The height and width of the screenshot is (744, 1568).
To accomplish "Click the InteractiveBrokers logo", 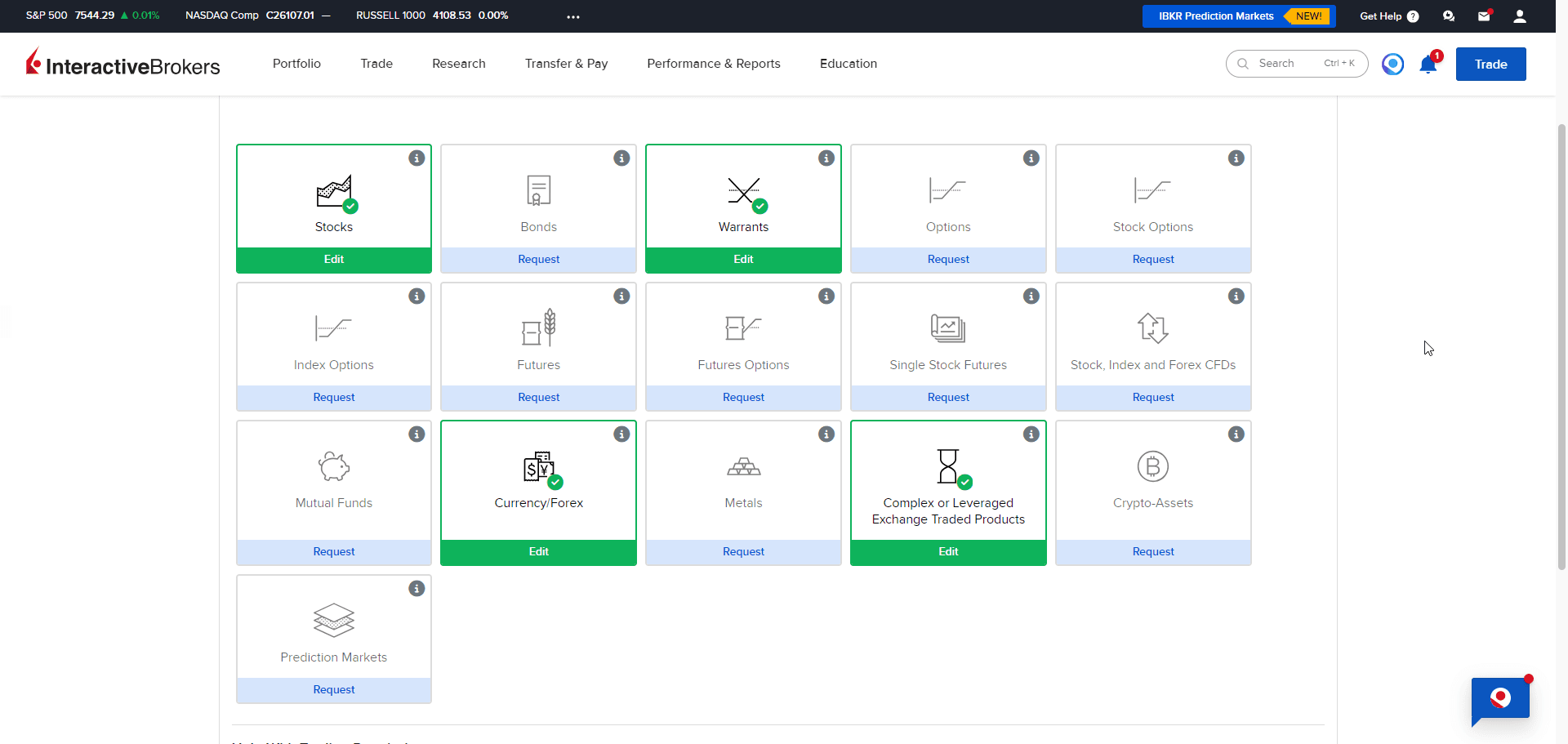I will coord(123,64).
